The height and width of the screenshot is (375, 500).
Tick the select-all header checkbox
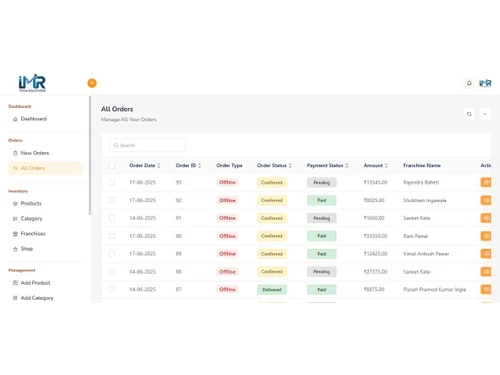point(112,165)
